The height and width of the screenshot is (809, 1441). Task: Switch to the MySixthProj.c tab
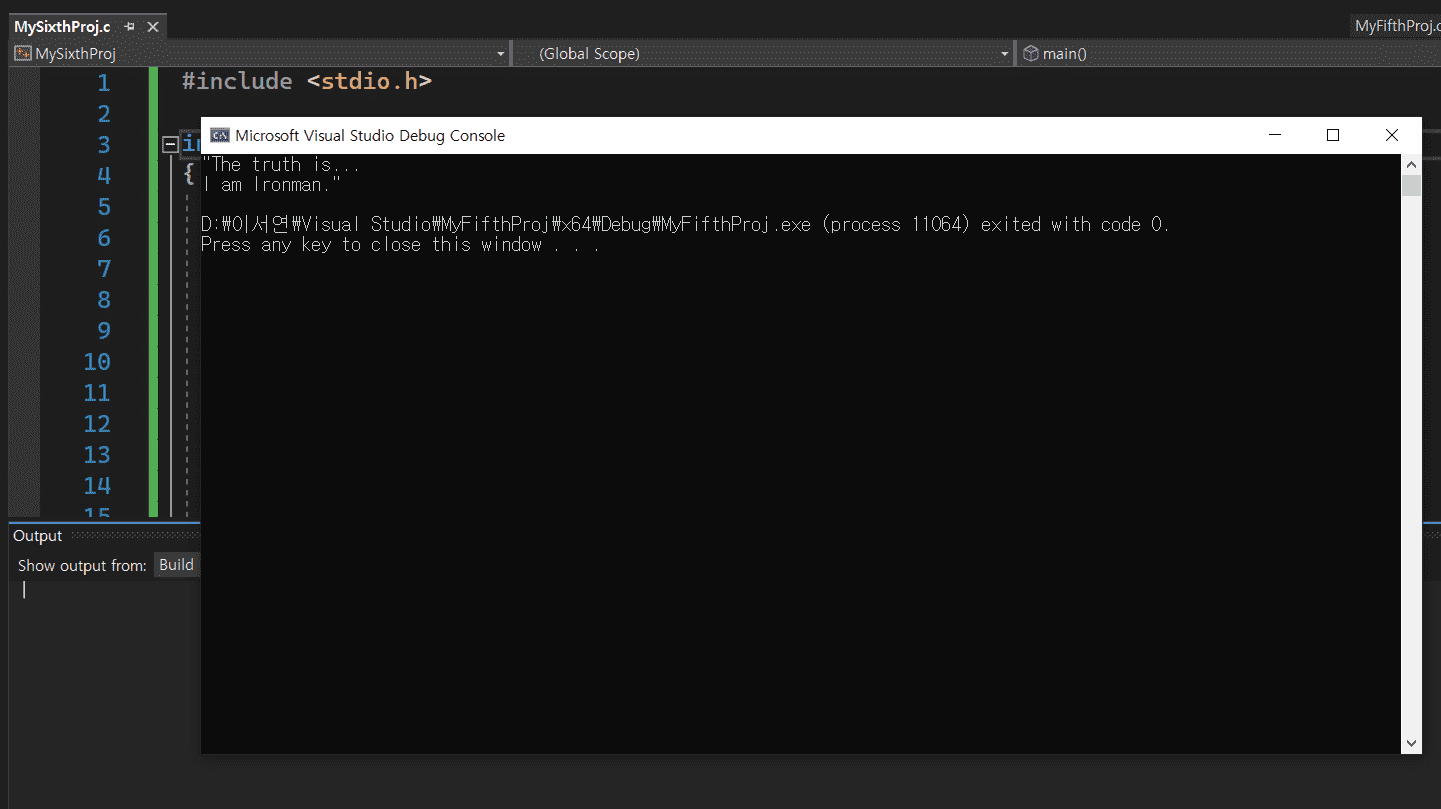click(62, 27)
